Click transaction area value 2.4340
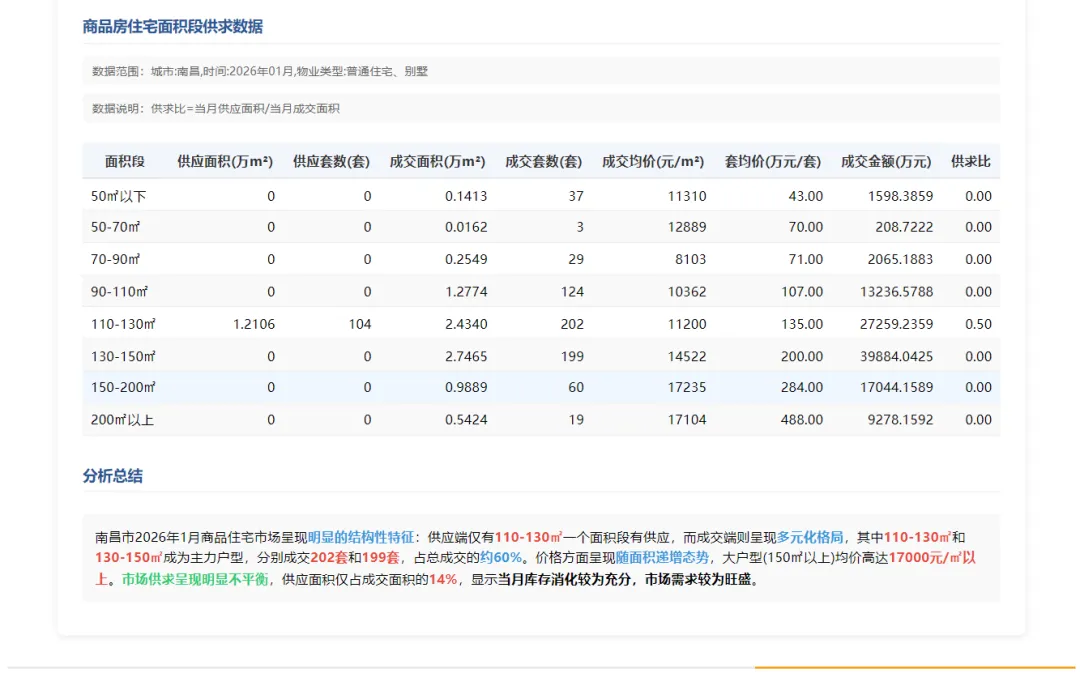Screen dimensions: 1080x673 466,324
